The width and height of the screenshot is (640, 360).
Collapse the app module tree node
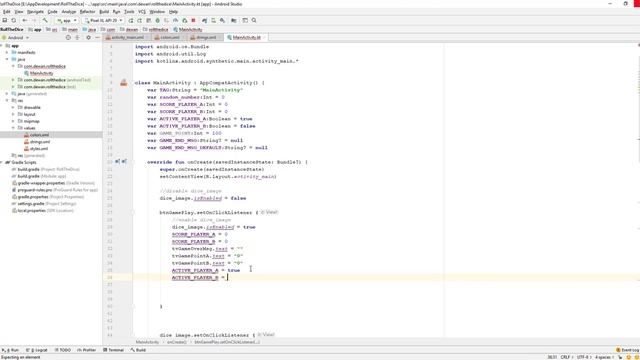pos(2,46)
